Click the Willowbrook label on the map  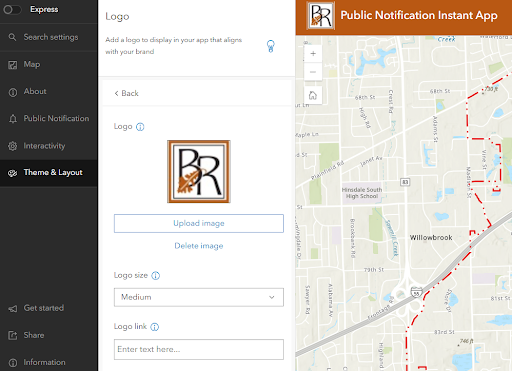(431, 238)
